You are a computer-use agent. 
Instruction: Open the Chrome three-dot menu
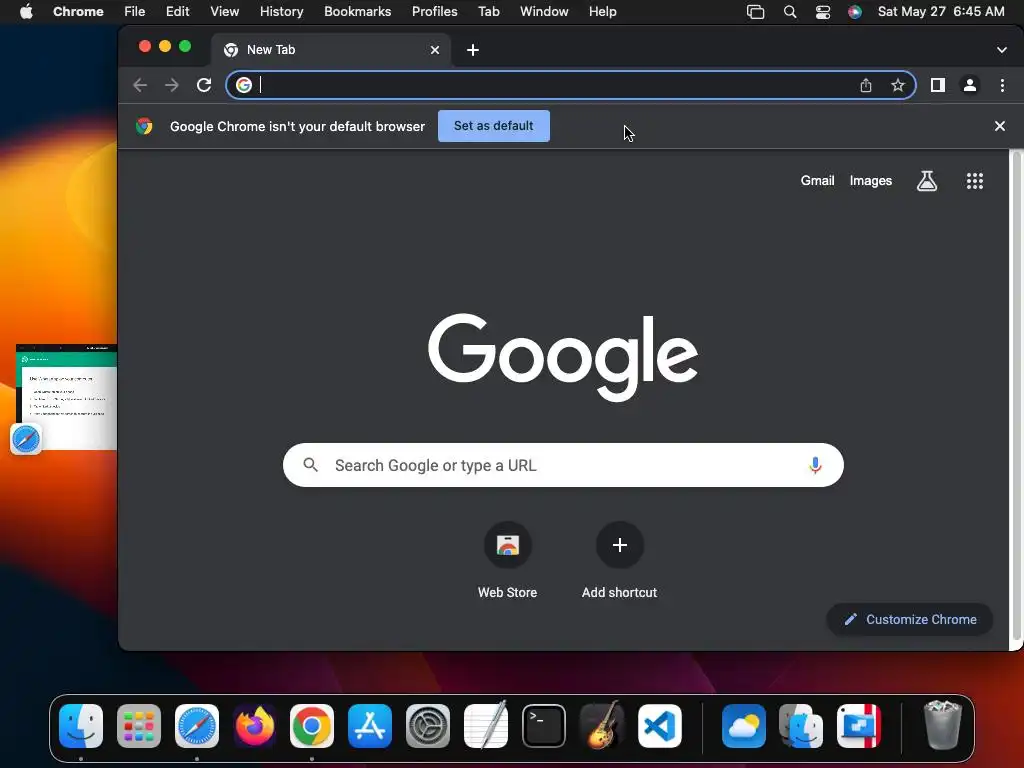[x=1002, y=86]
